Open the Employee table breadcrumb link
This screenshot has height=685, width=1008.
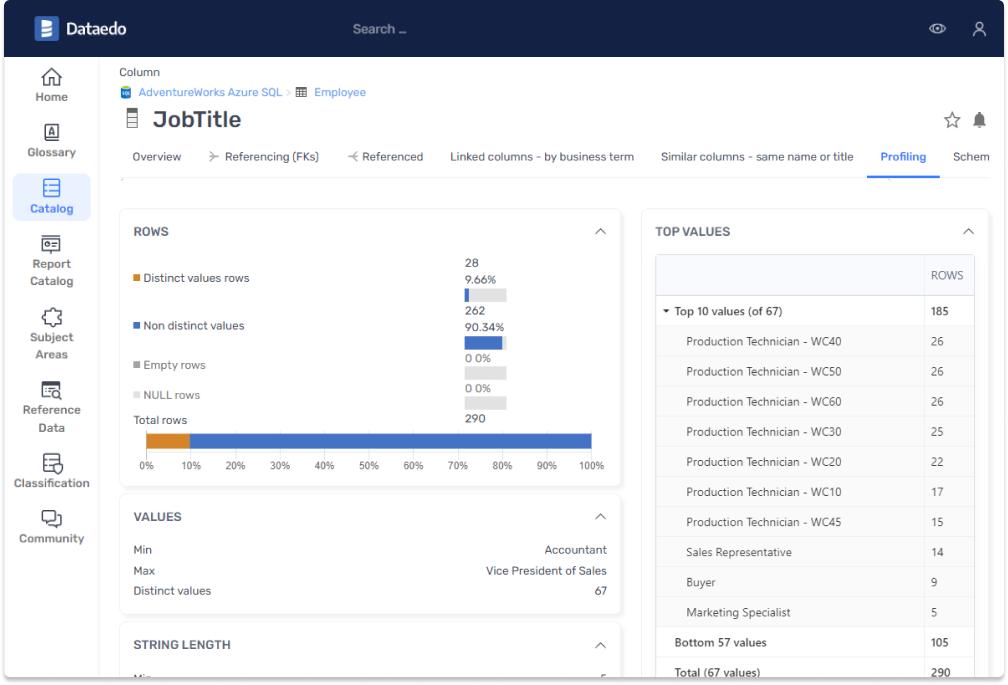[x=340, y=92]
